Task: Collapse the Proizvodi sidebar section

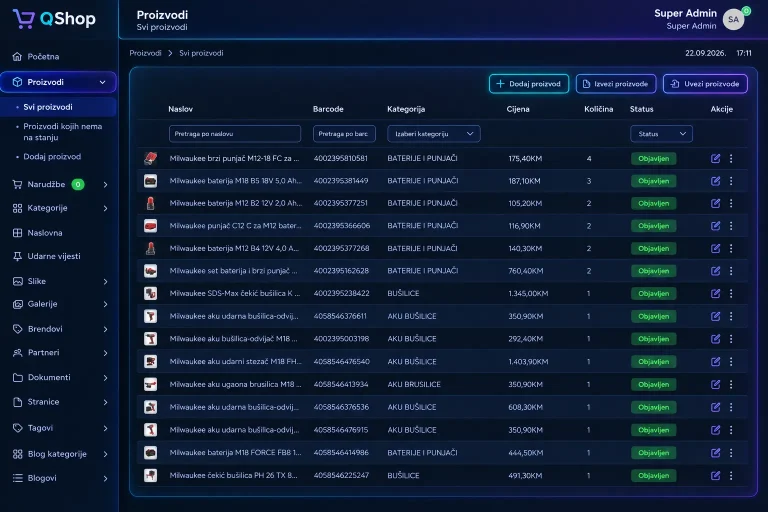Action: [102, 82]
